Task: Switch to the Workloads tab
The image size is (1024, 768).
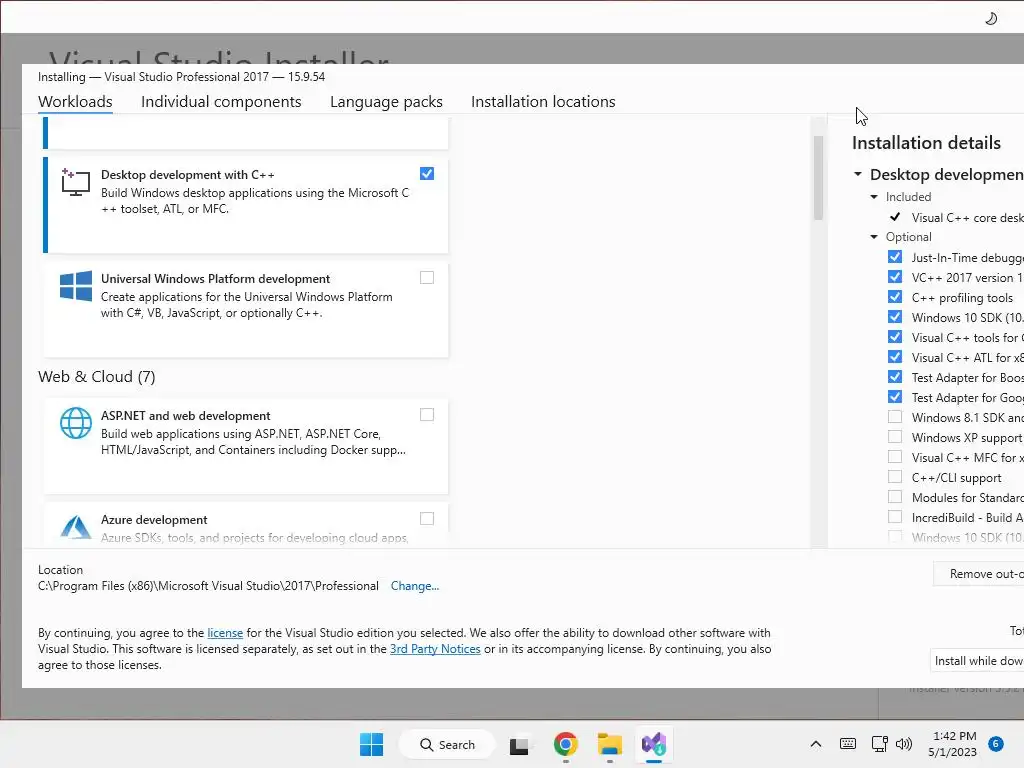Action: tap(75, 102)
